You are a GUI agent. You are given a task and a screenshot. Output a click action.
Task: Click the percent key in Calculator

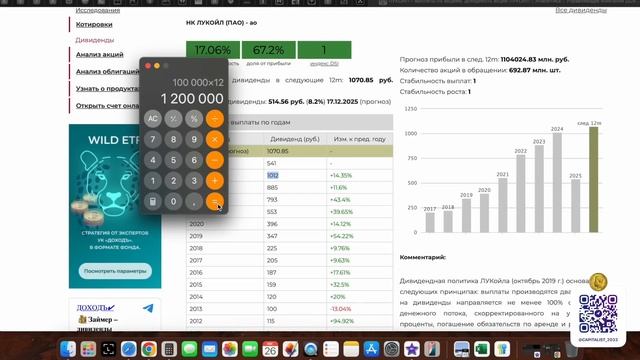click(194, 119)
